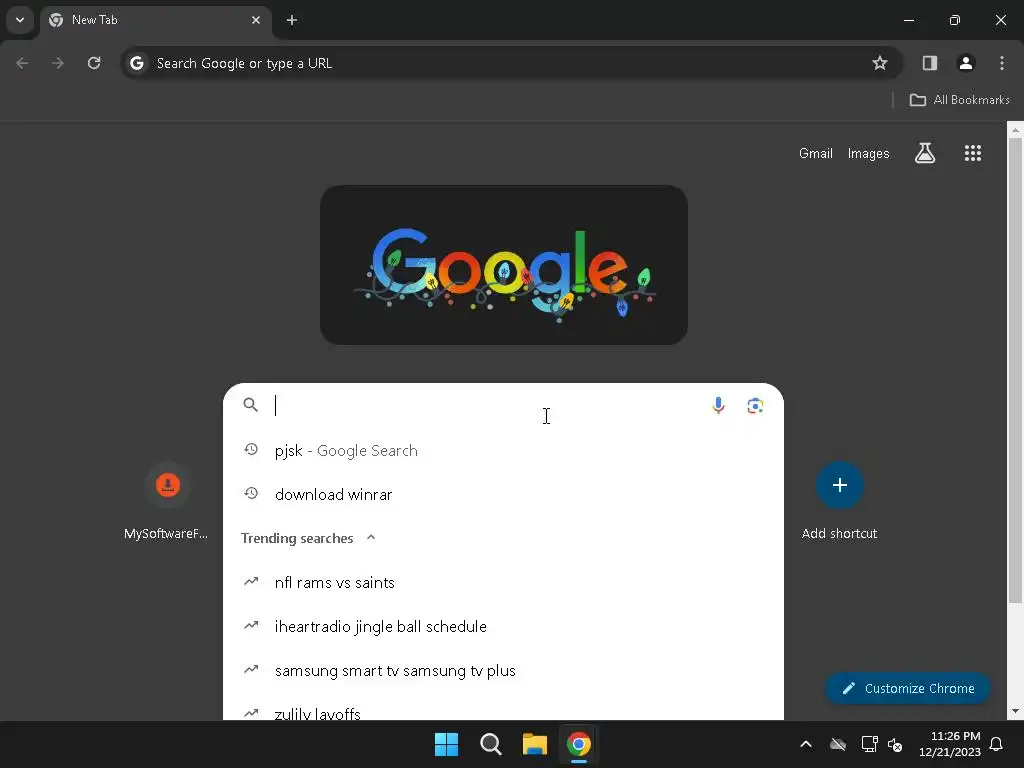The width and height of the screenshot is (1024, 768).
Task: Open Google Images link
Action: [868, 153]
